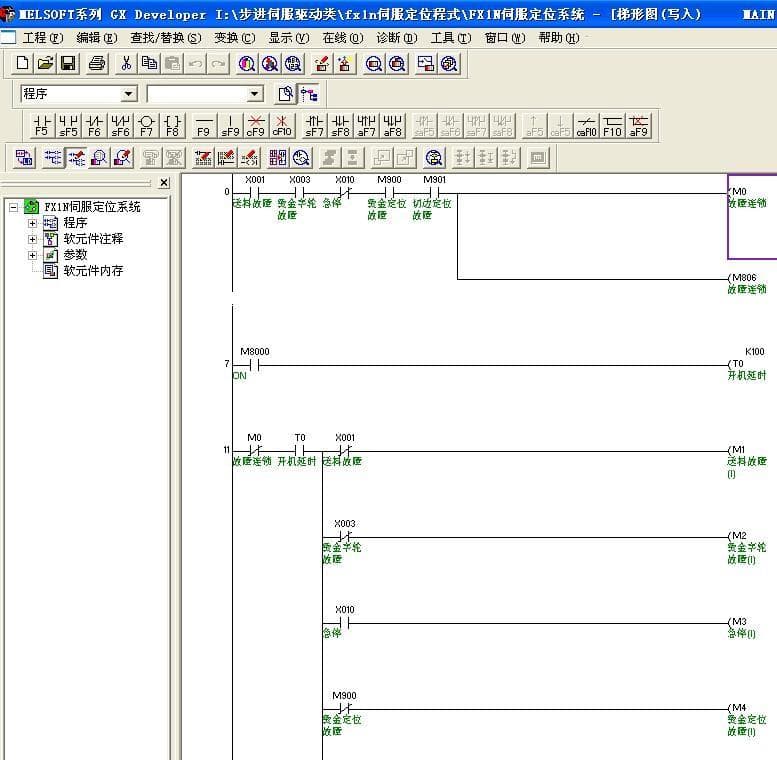Click the Print icon in the toolbar
777x760 pixels.
tap(97, 63)
